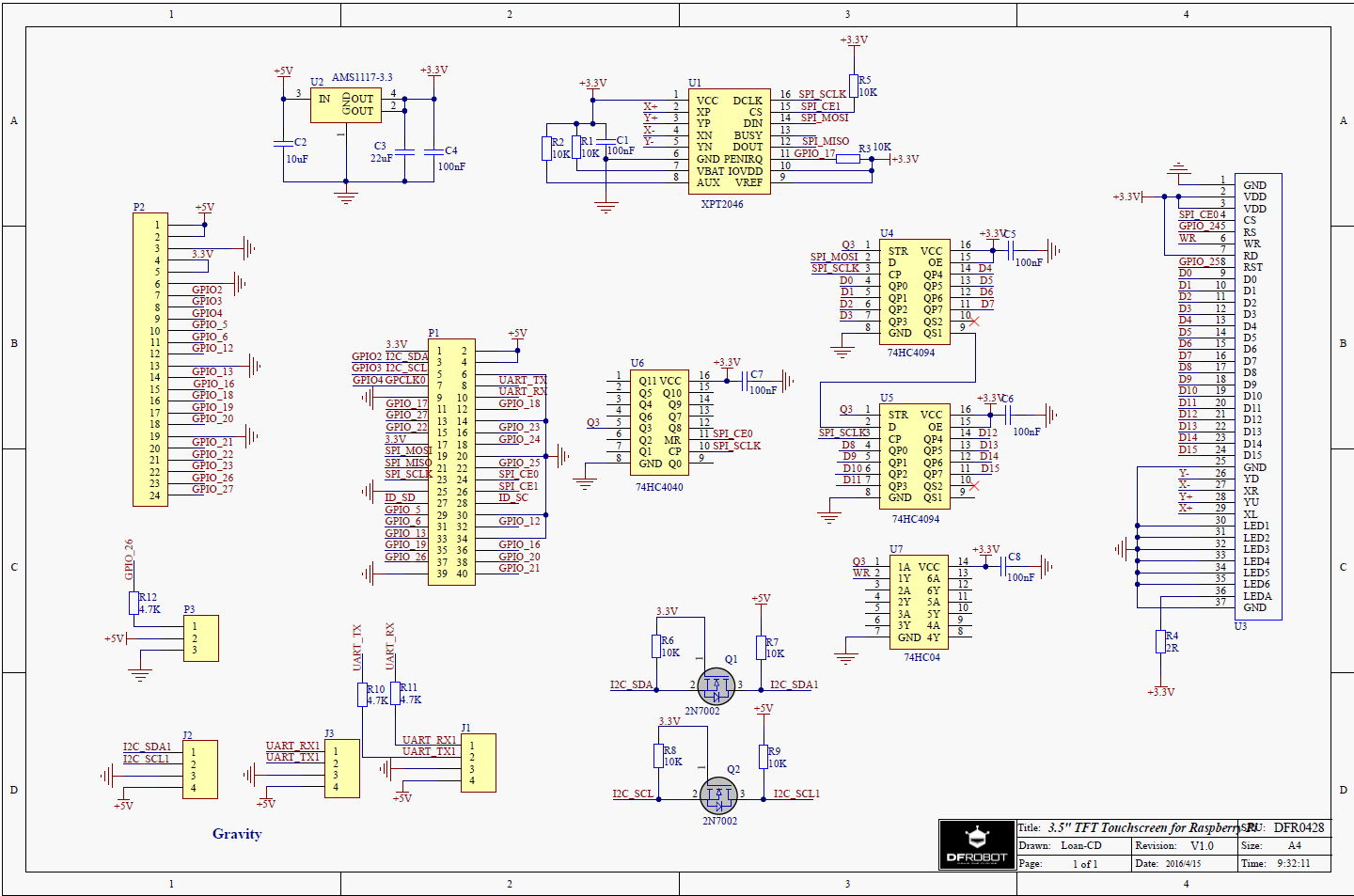Image resolution: width=1354 pixels, height=896 pixels.
Task: Select resistor R2 10K left of U1
Action: (546, 149)
